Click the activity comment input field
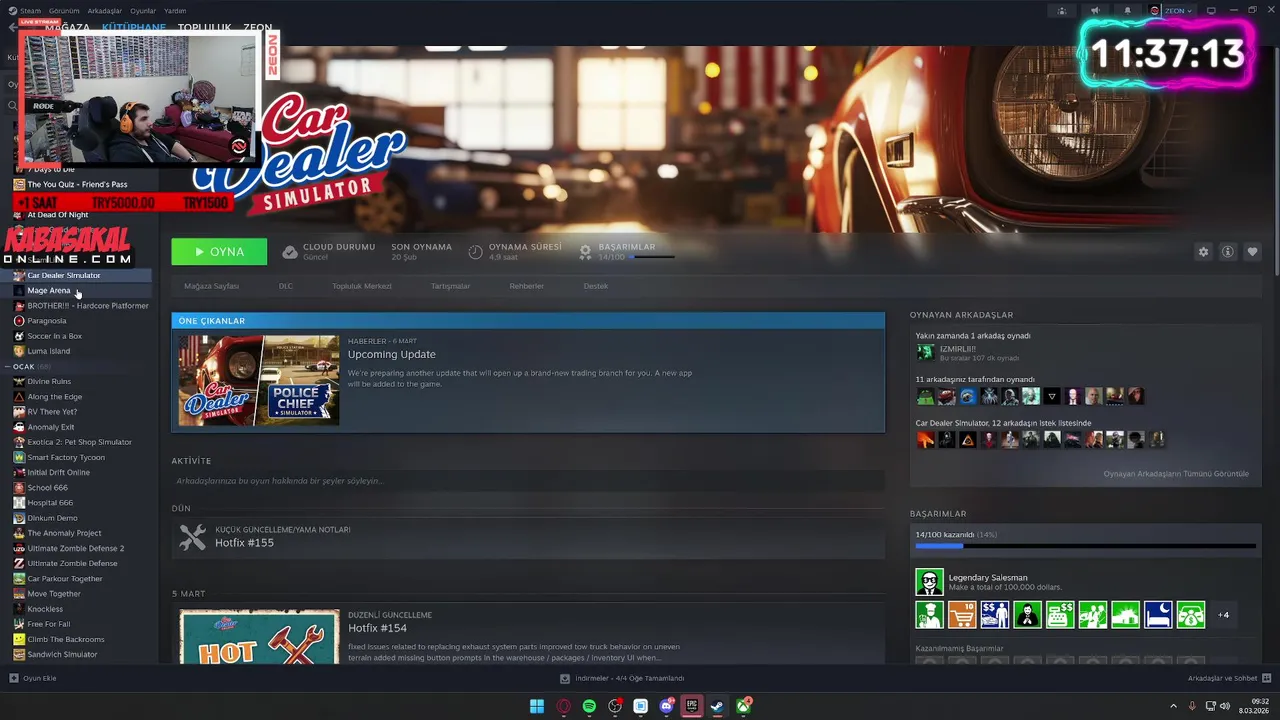The width and height of the screenshot is (1280, 720). 528,481
